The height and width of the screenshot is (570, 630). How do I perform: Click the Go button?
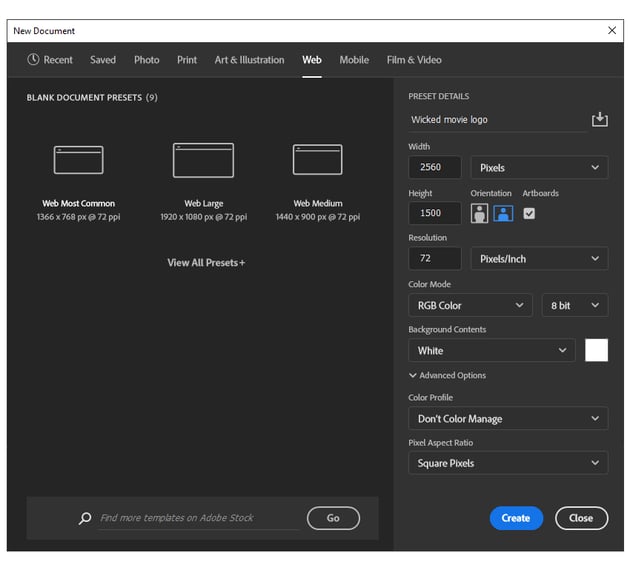(333, 518)
